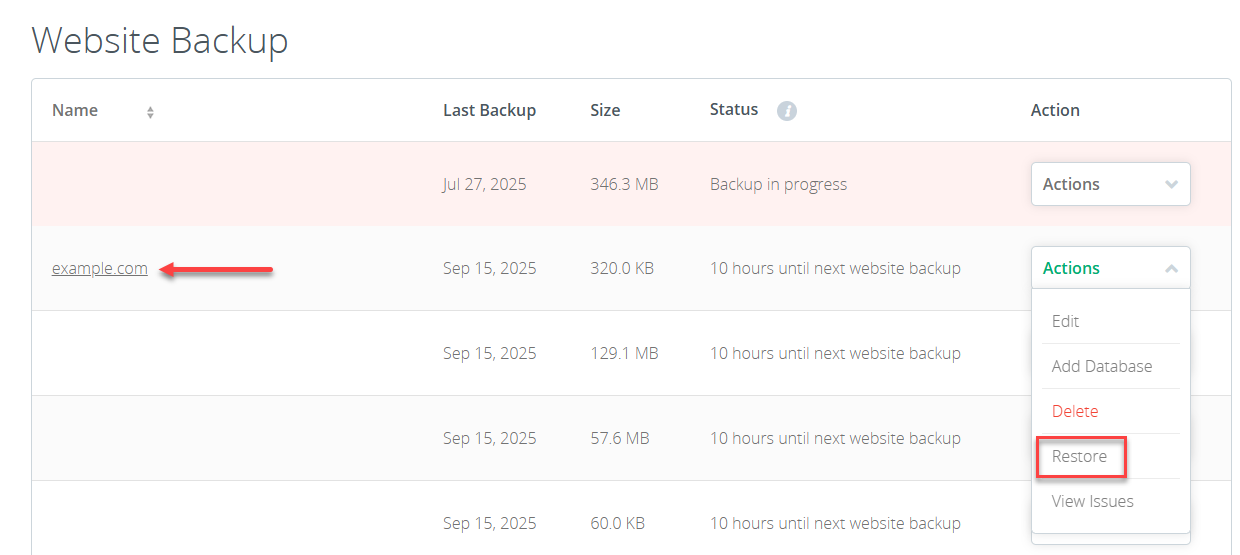Click the Website Backup page heading
Image resolution: width=1240 pixels, height=555 pixels.
tap(160, 40)
